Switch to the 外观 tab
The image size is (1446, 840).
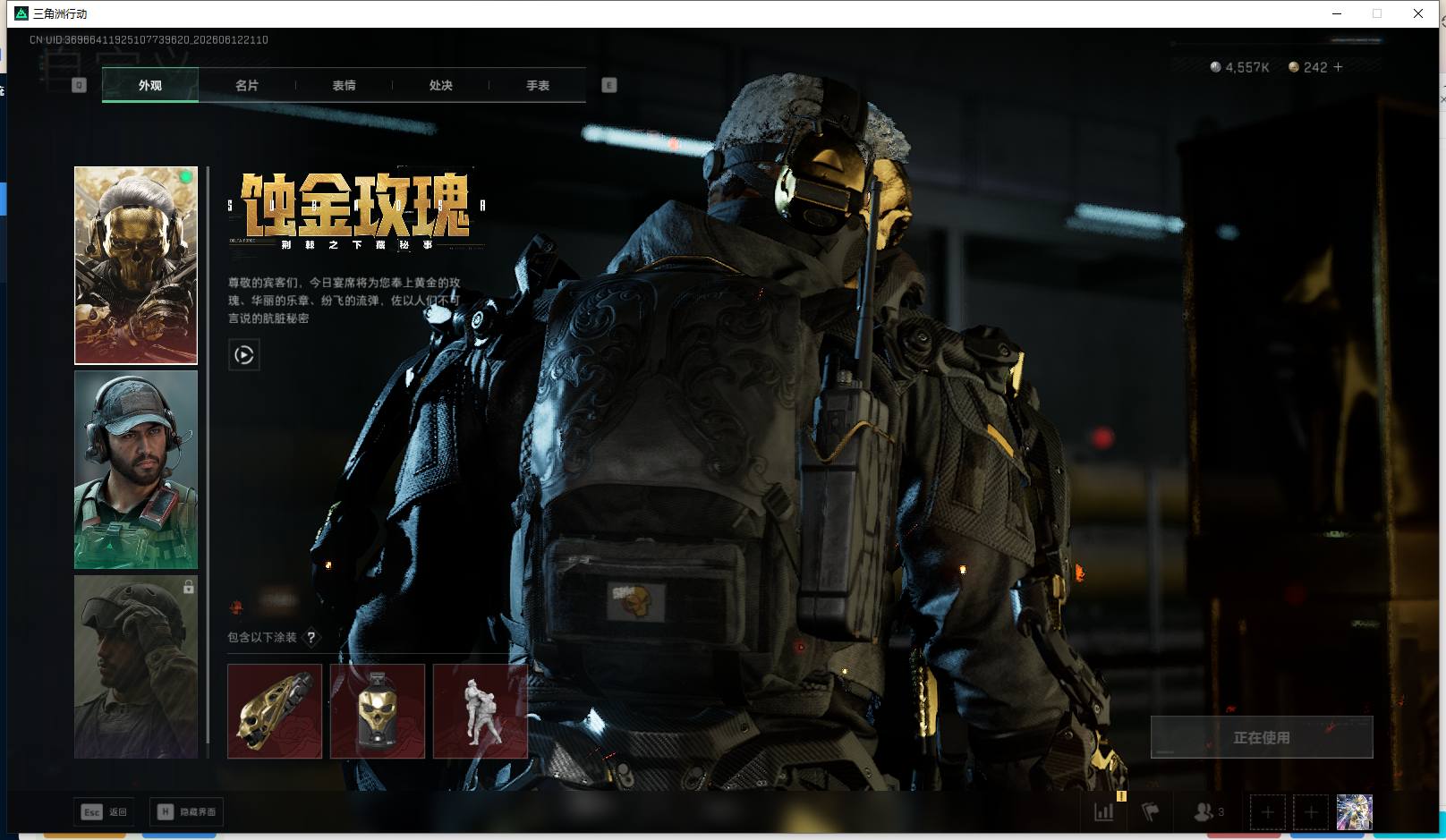point(150,85)
